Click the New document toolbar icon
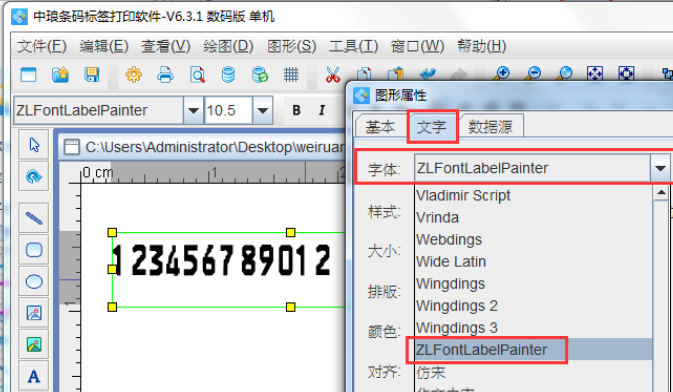The height and width of the screenshot is (392, 673). 28,75
